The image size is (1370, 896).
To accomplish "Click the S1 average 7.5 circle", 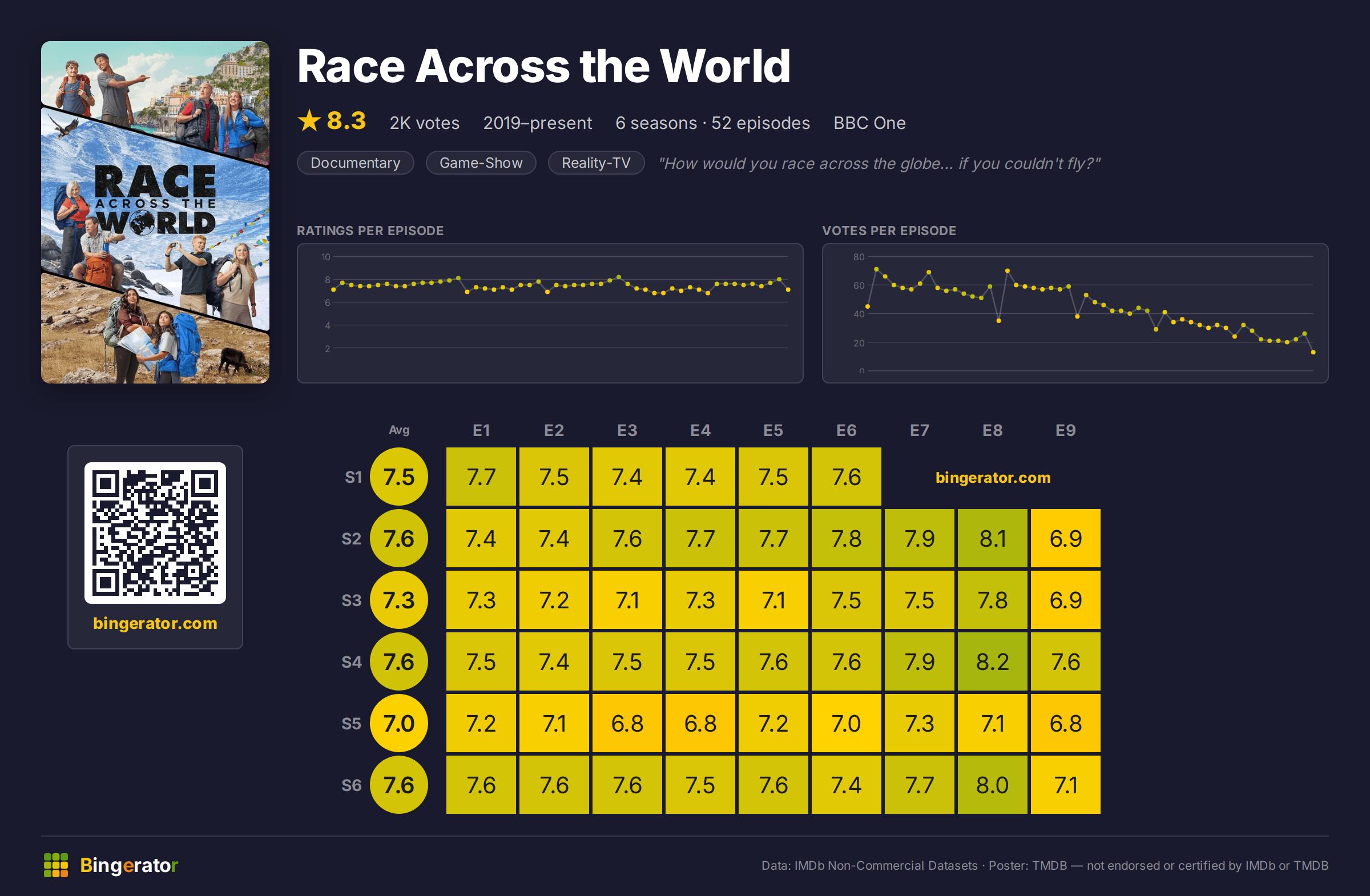I will pyautogui.click(x=399, y=477).
